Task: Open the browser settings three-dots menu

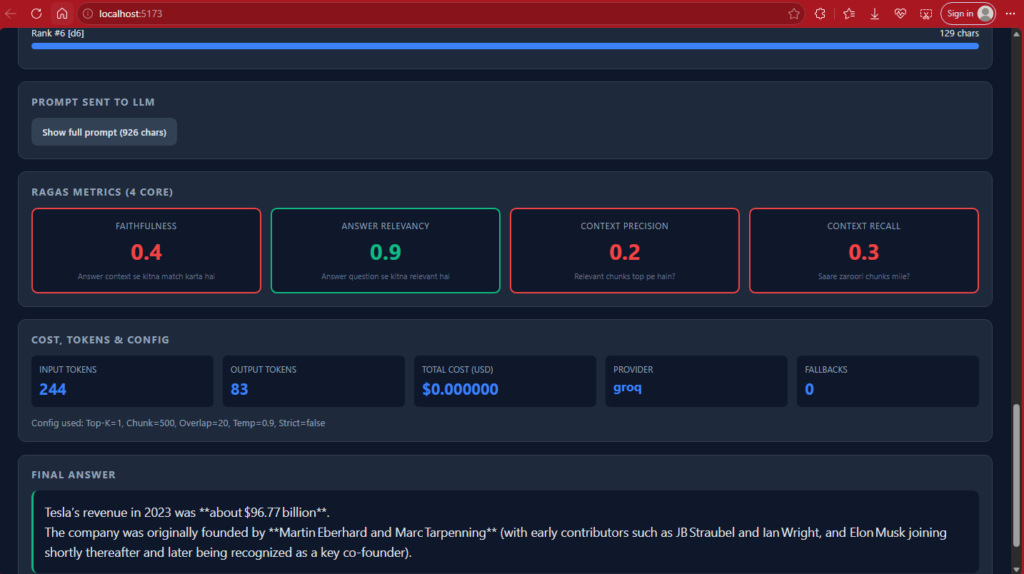Action: coord(1010,14)
